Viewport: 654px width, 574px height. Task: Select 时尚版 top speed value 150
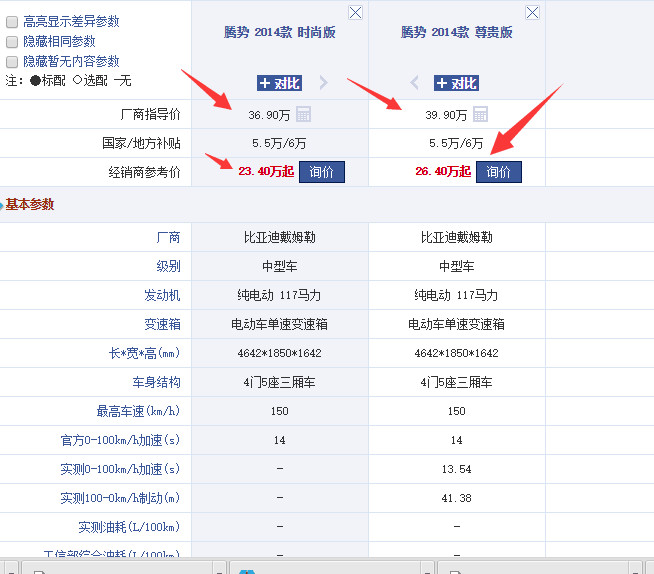pyautogui.click(x=279, y=411)
